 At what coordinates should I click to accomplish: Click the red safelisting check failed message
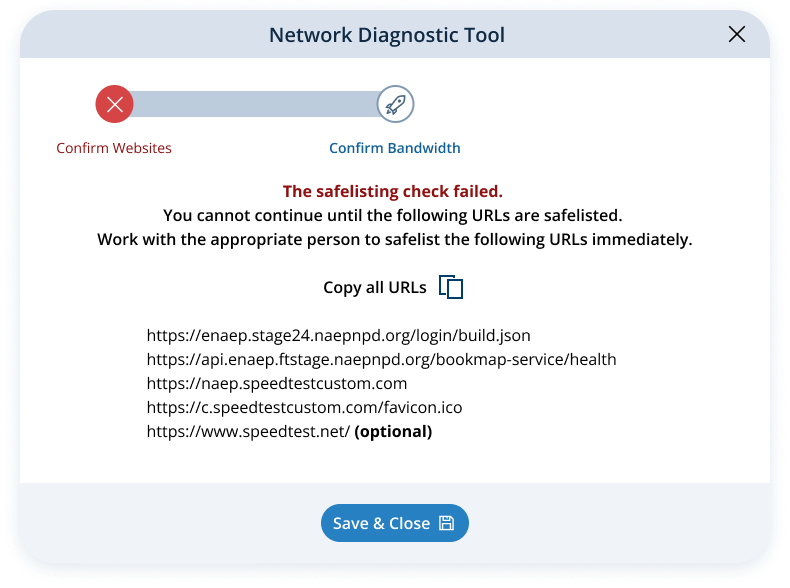[393, 191]
